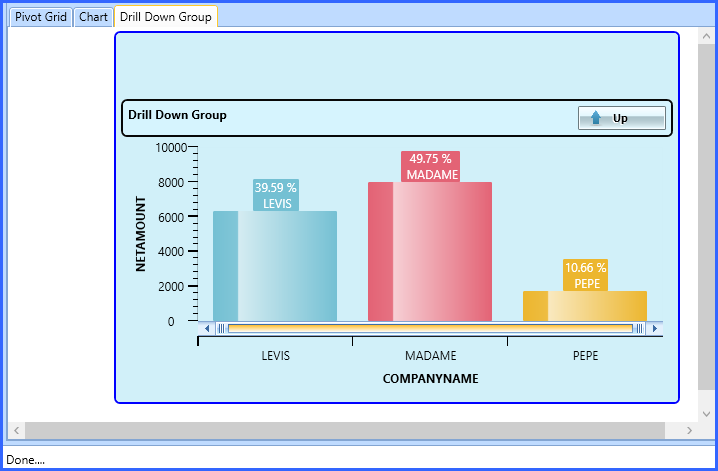Click the horizontal scrollbar left arrow
Screen dimensions: 718x471
pos(16,430)
